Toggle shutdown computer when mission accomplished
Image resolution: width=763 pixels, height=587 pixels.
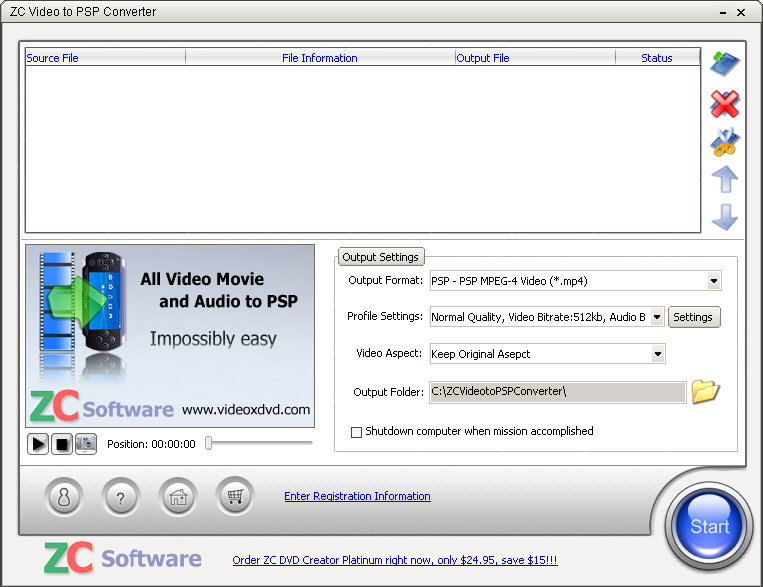point(356,432)
